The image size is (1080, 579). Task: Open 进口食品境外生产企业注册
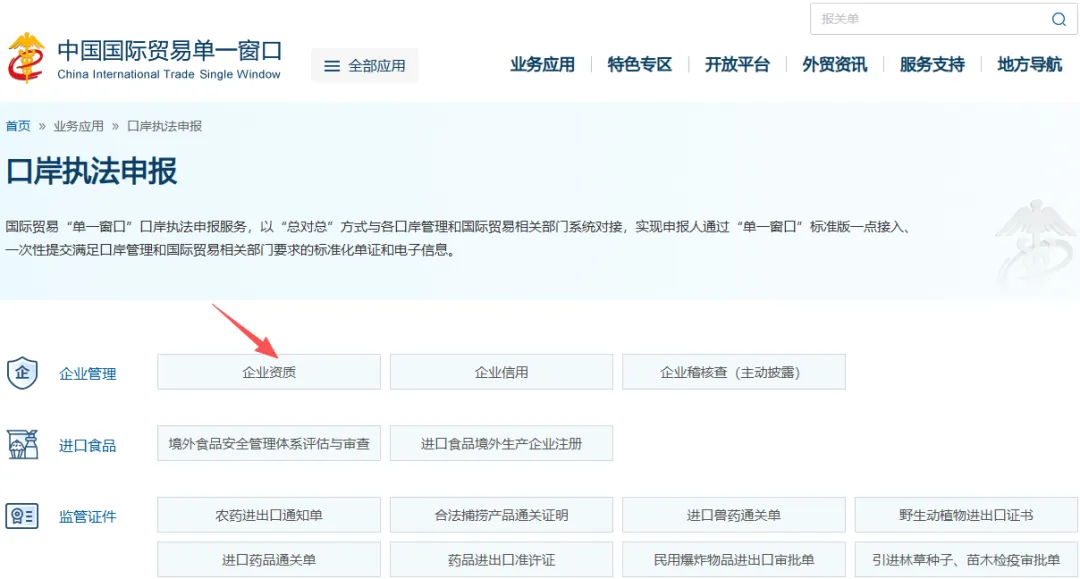coord(501,443)
